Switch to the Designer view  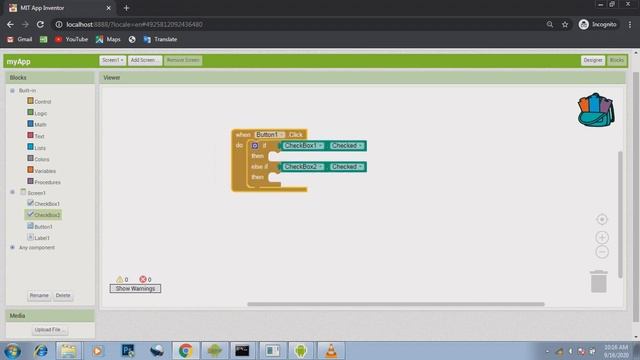click(593, 60)
